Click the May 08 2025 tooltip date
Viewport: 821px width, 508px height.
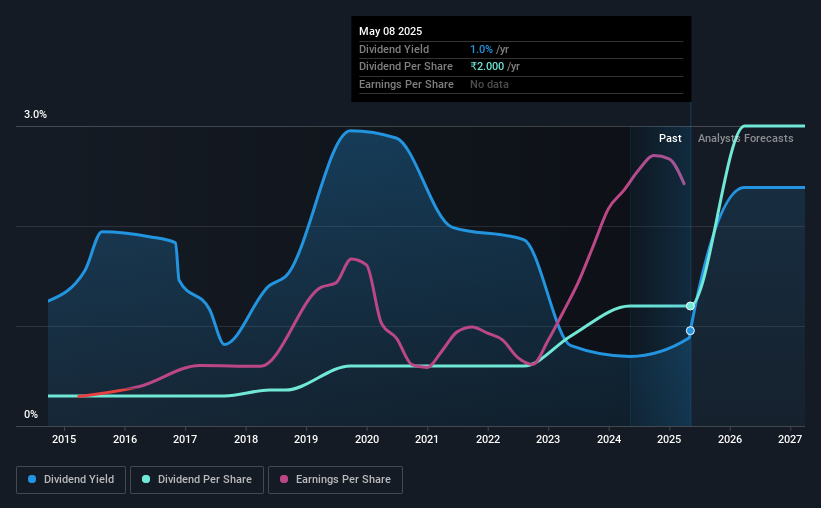tap(391, 31)
